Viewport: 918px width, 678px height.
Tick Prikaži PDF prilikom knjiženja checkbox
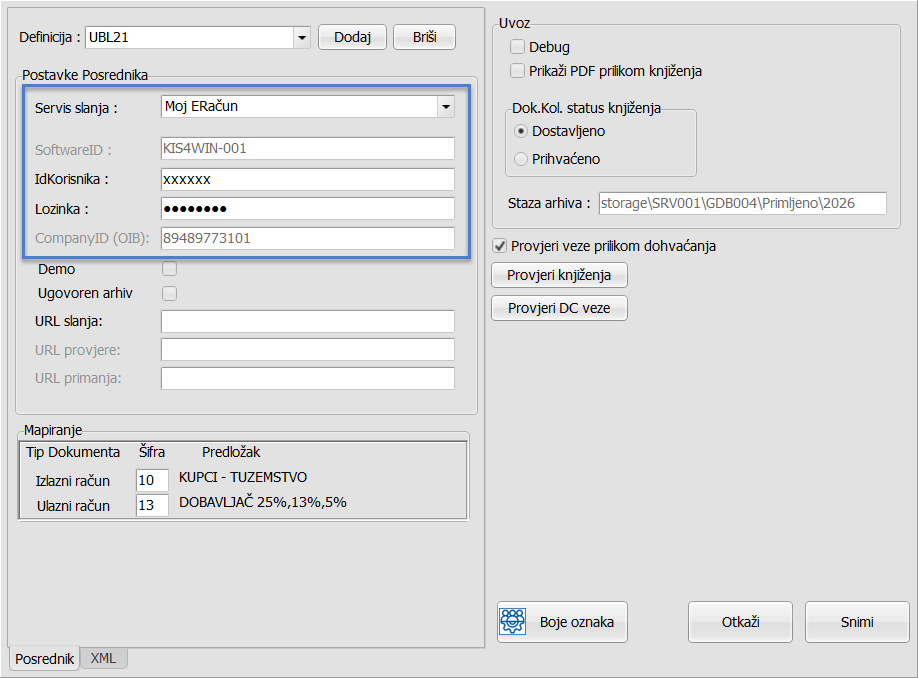517,71
